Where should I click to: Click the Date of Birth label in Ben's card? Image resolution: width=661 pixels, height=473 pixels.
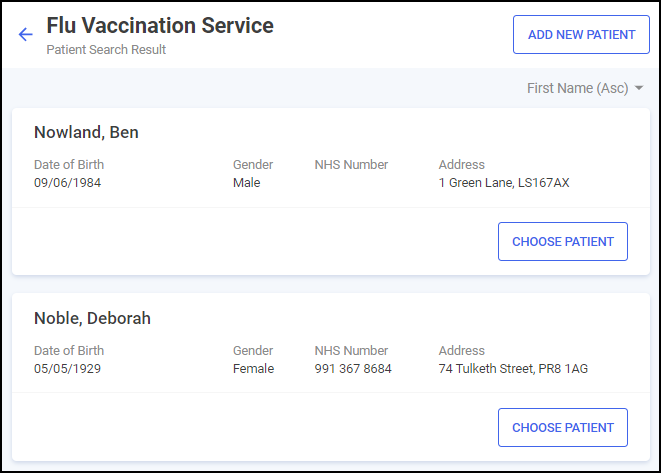69,164
